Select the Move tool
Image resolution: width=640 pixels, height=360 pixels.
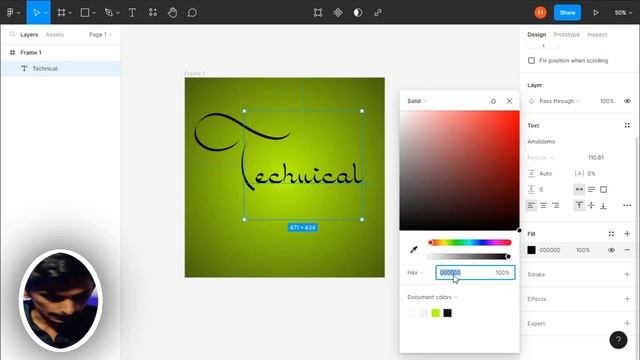(36, 13)
